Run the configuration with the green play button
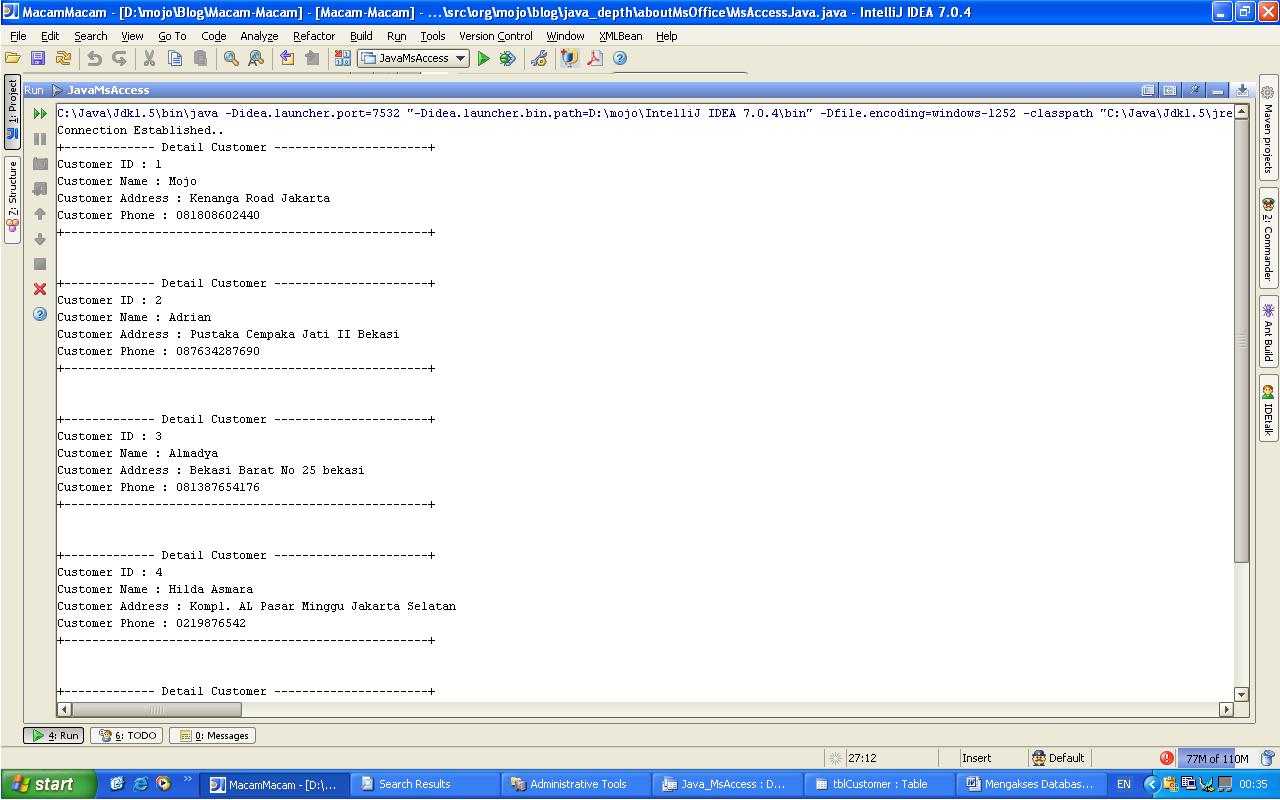The width and height of the screenshot is (1280, 800). tap(483, 59)
